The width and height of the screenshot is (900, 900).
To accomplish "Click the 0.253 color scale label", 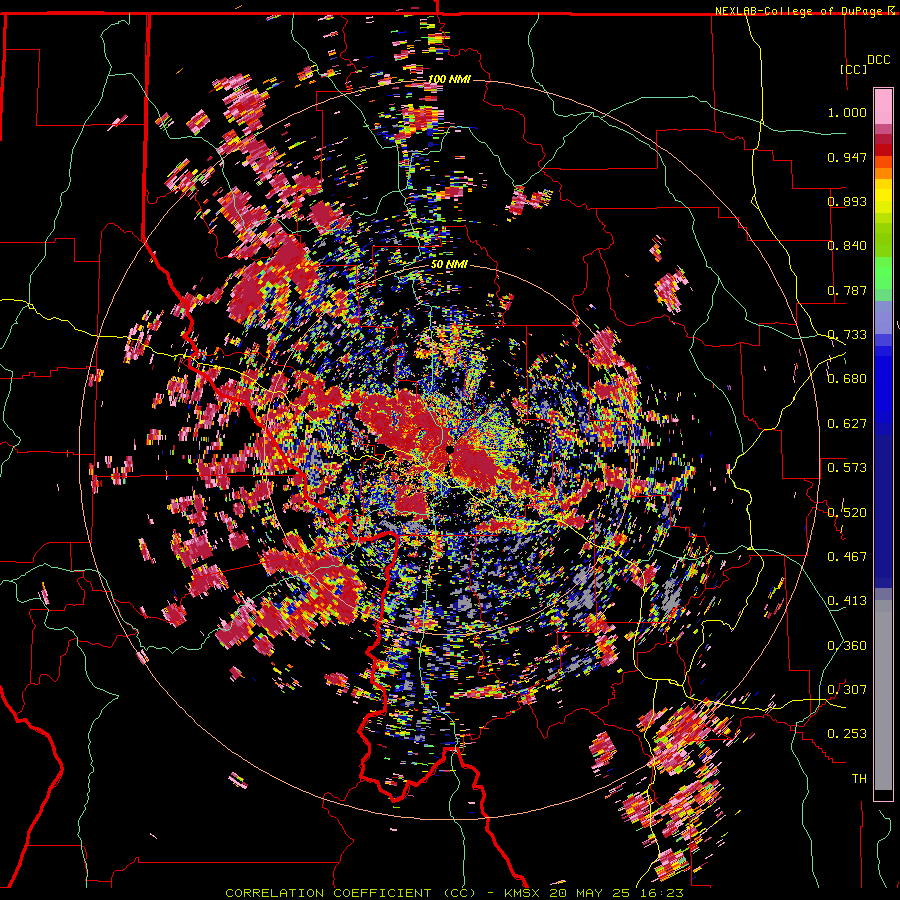I will [847, 734].
